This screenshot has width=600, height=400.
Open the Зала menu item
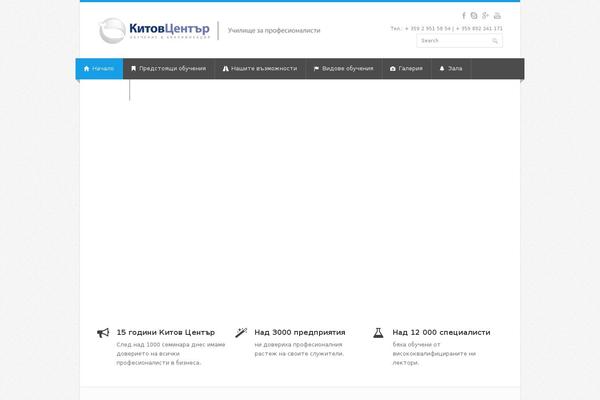point(451,69)
